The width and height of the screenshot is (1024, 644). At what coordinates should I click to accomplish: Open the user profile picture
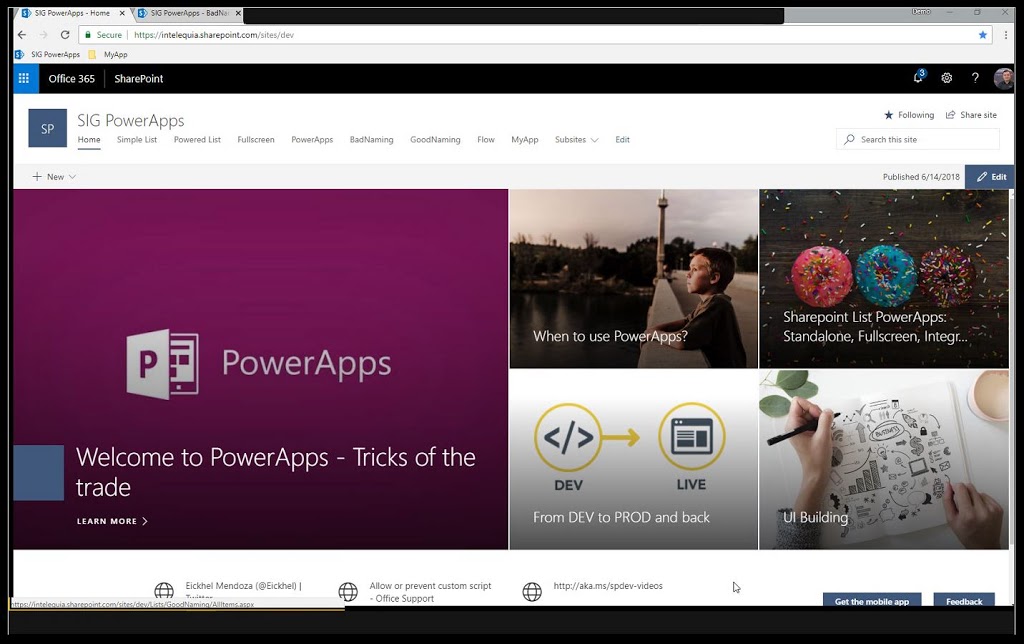(x=1003, y=78)
